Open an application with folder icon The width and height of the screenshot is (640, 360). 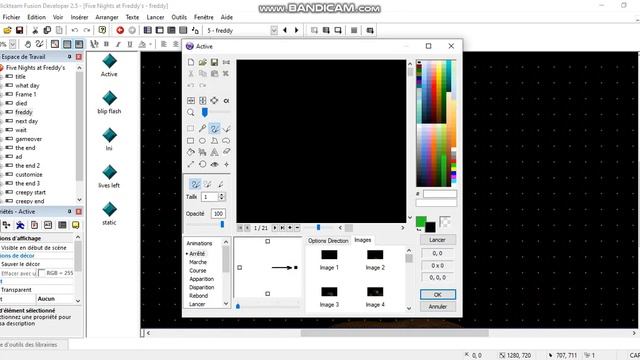coord(7,30)
